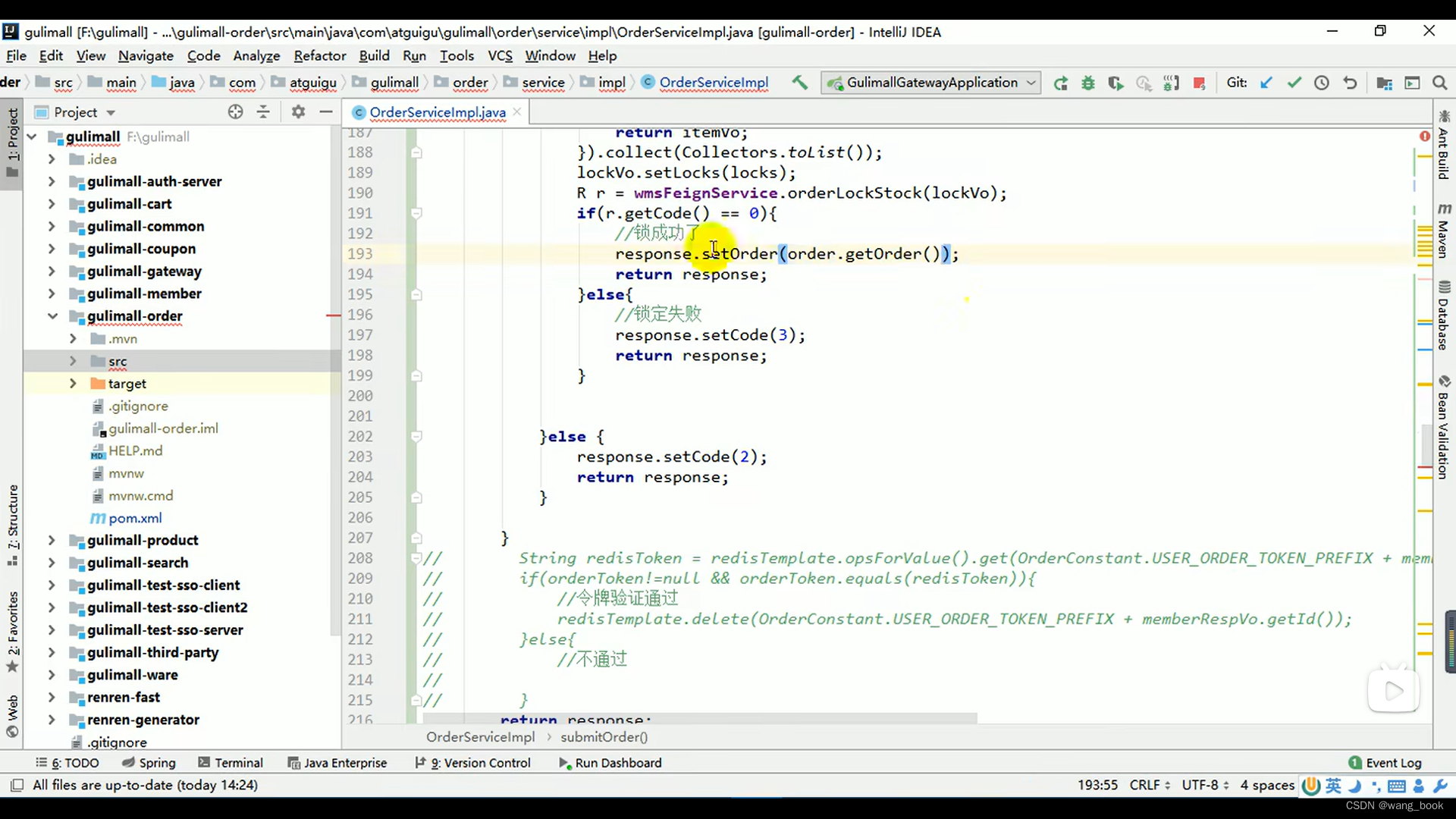Open Project panel settings gear
The image size is (1456, 819).
298,112
